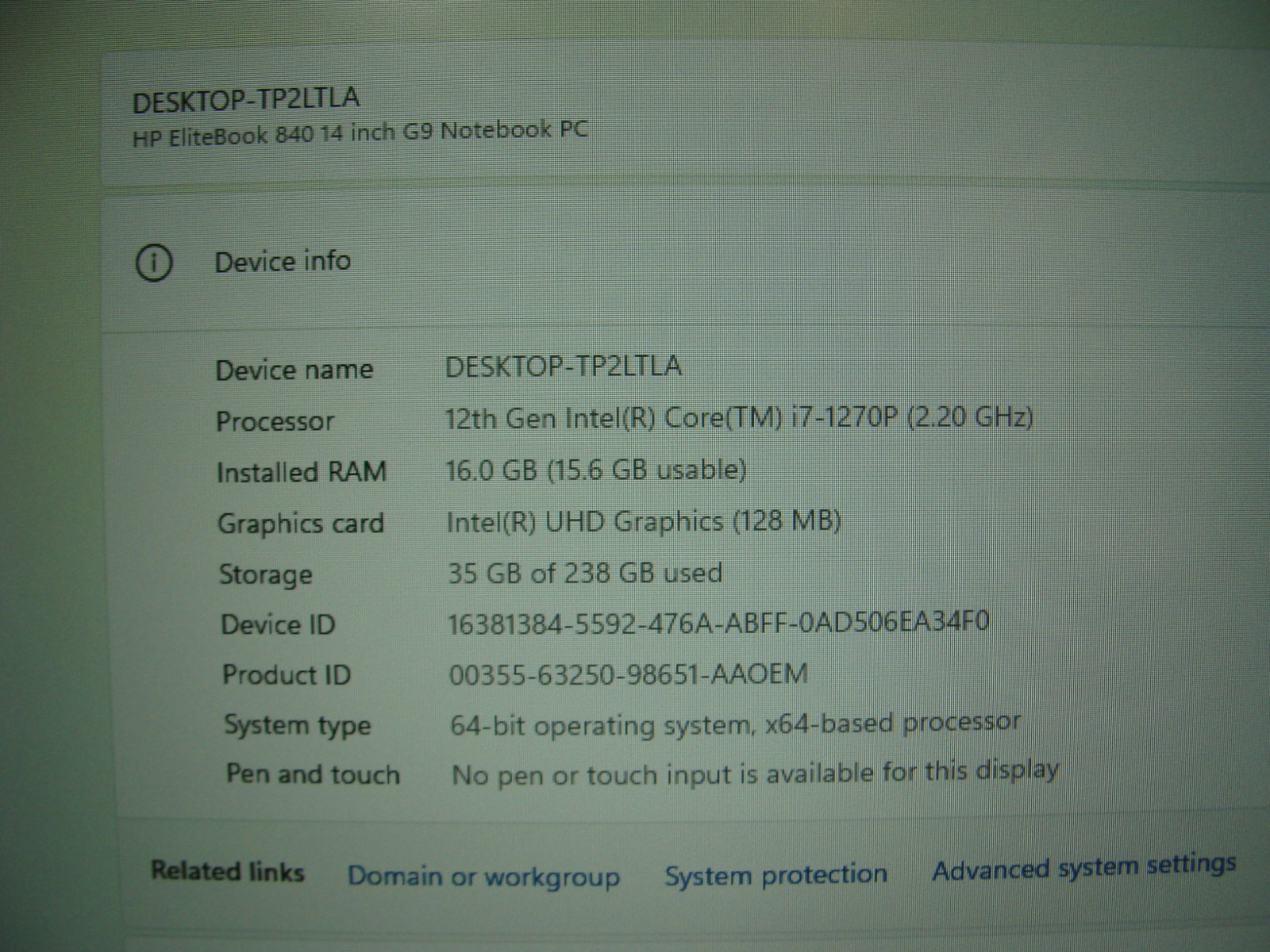1270x952 pixels.
Task: Select the Product ID value 00355-63250-98651-AAOEM
Action: pyautogui.click(x=629, y=674)
